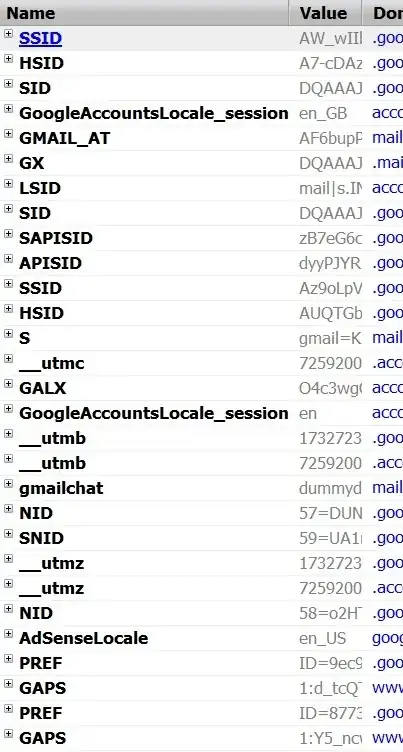Expand the LSID cookie details
The height and width of the screenshot is (752, 403).
tap(8, 183)
